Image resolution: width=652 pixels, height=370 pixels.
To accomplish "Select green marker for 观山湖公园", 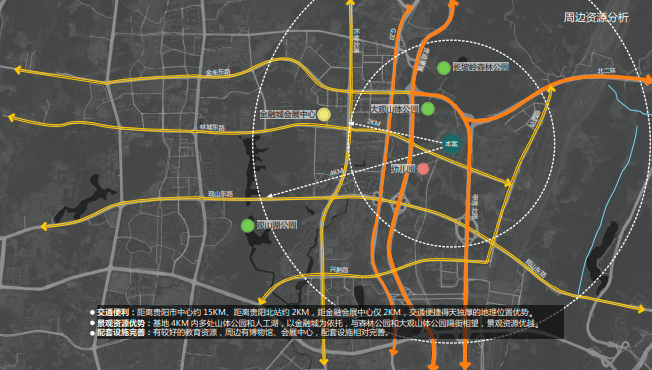I will click(248, 226).
